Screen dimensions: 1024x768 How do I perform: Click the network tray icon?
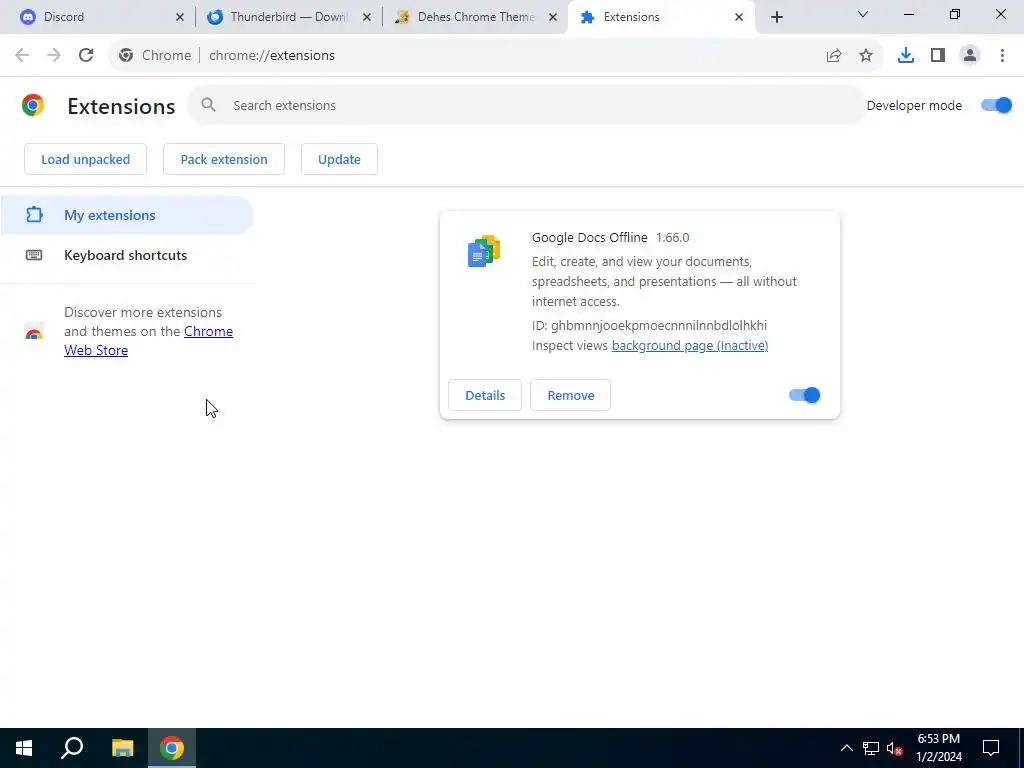pyautogui.click(x=871, y=748)
